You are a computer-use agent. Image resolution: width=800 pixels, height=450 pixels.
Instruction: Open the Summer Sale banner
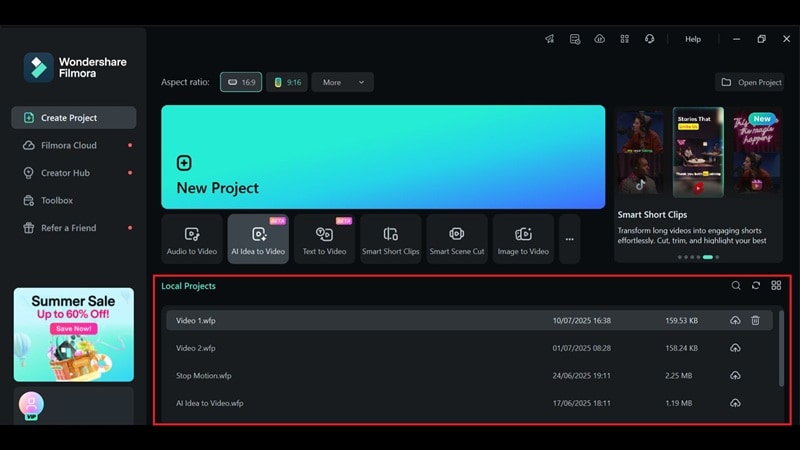click(74, 335)
